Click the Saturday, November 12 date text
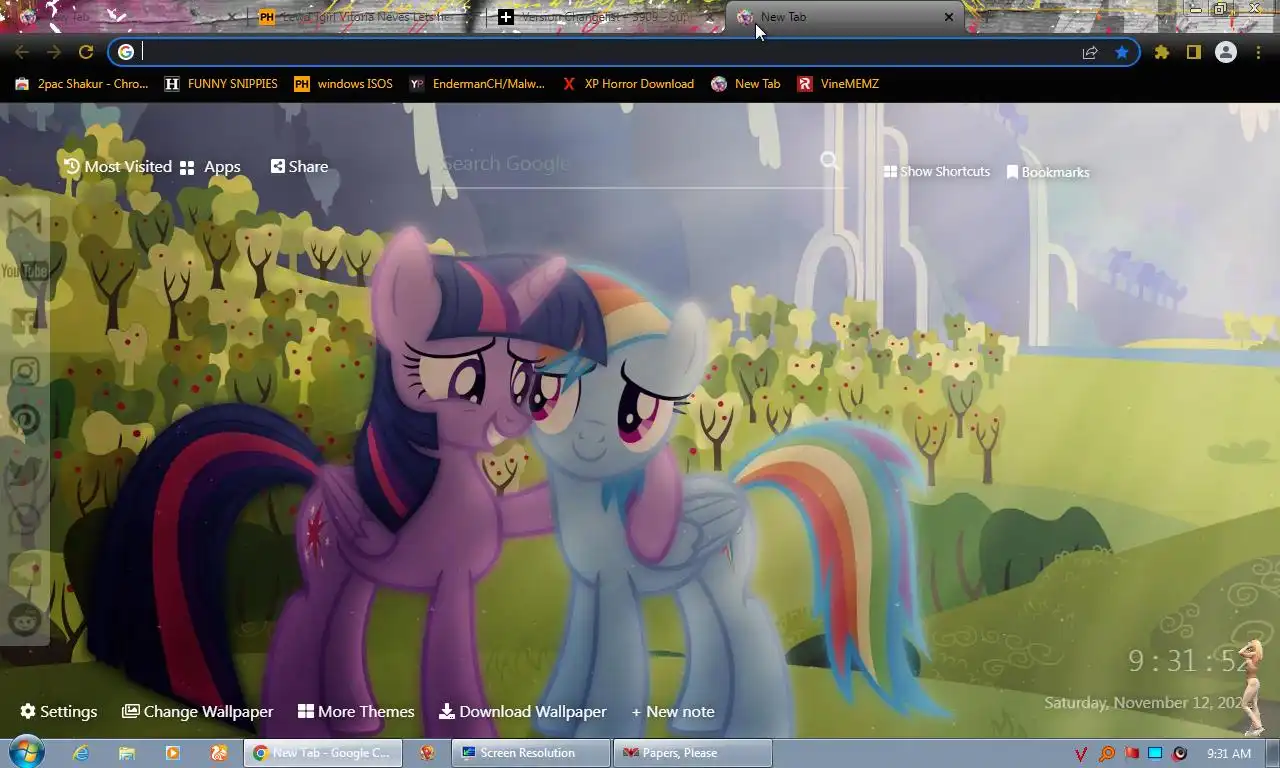The width and height of the screenshot is (1280, 768). pyautogui.click(x=1147, y=703)
